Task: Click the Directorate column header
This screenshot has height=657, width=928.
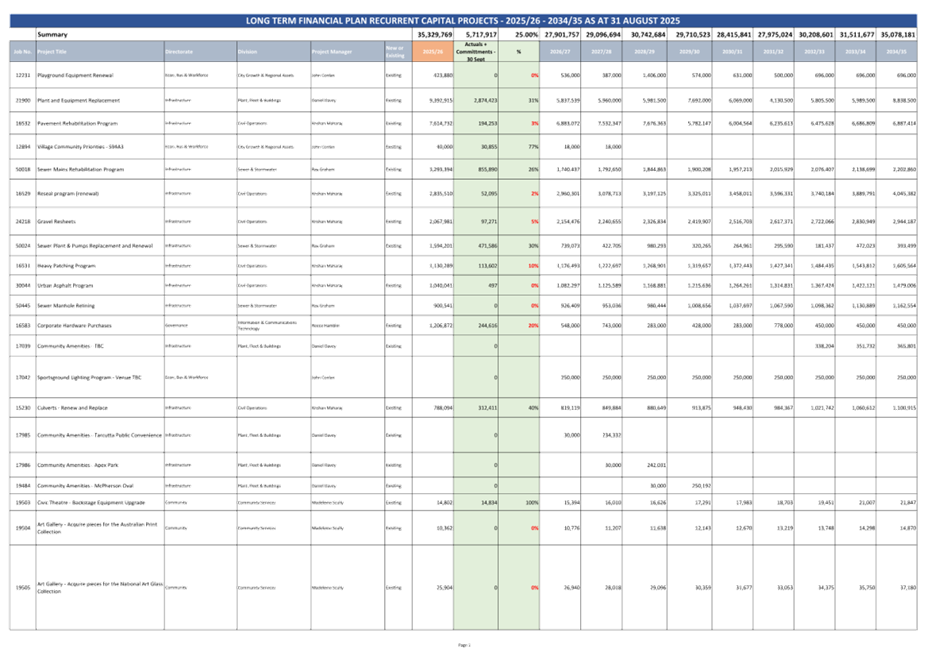Action: (199, 50)
